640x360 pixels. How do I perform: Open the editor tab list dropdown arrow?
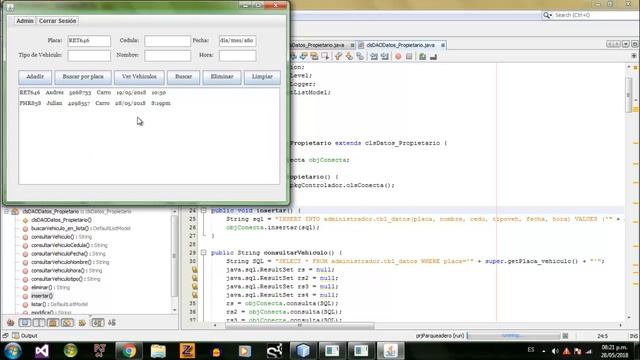(626, 44)
